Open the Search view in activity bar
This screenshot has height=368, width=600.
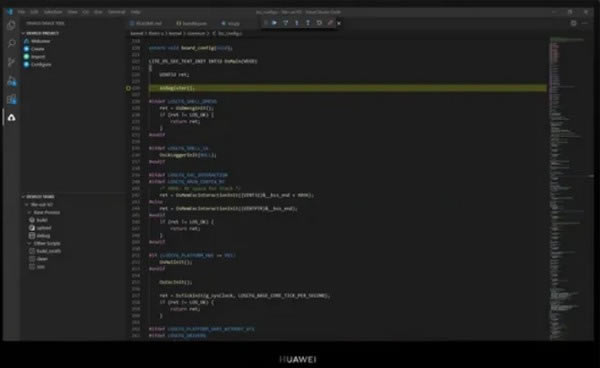coord(11,44)
